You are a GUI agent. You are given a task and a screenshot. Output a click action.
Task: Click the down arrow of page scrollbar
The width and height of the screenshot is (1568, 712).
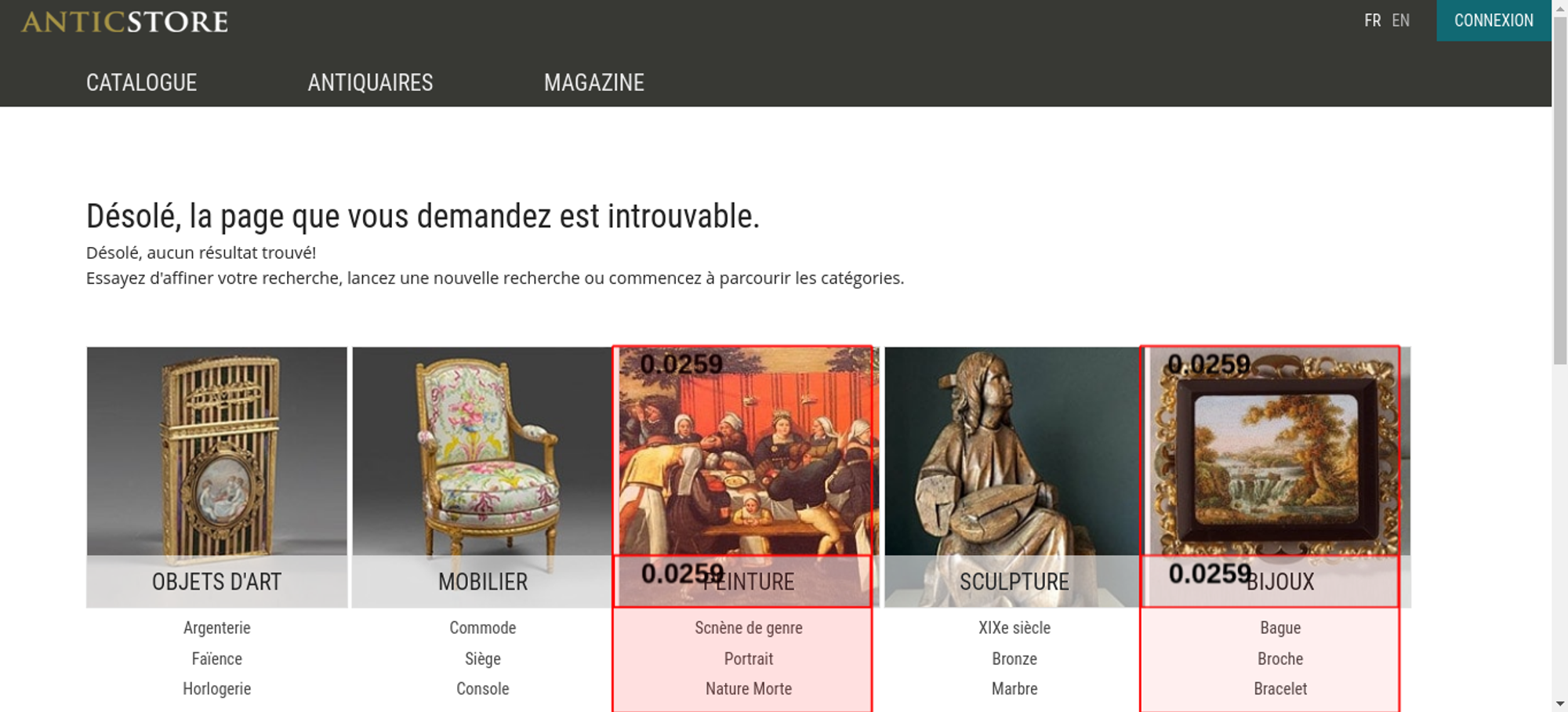pos(1560,704)
